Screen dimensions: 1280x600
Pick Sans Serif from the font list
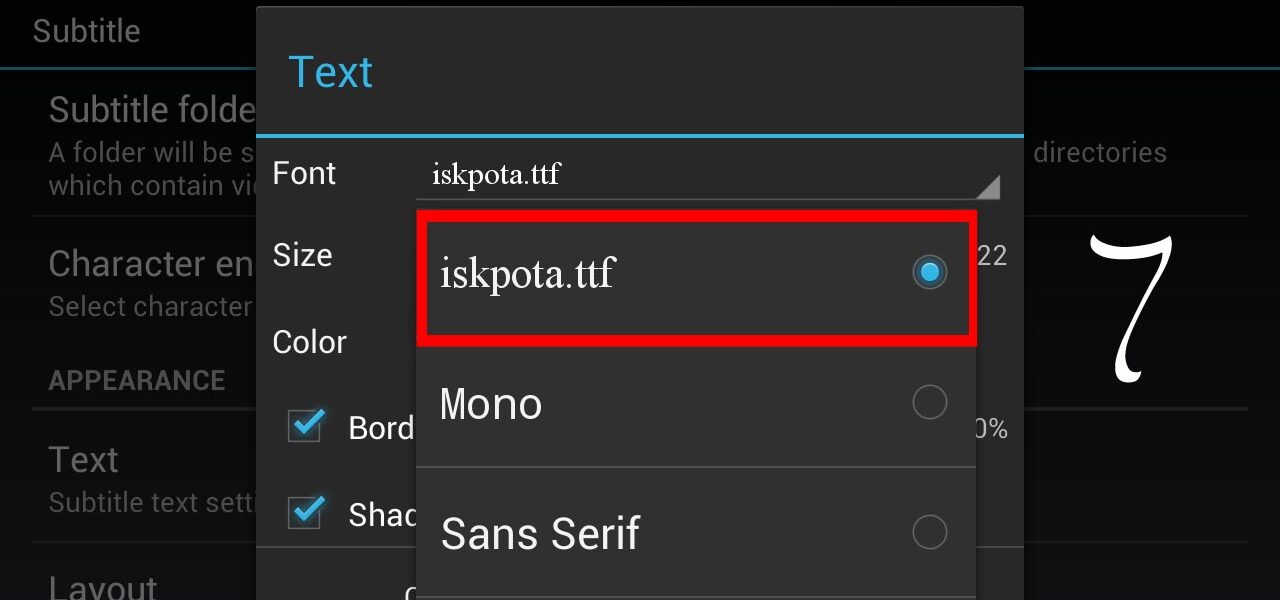pos(696,532)
